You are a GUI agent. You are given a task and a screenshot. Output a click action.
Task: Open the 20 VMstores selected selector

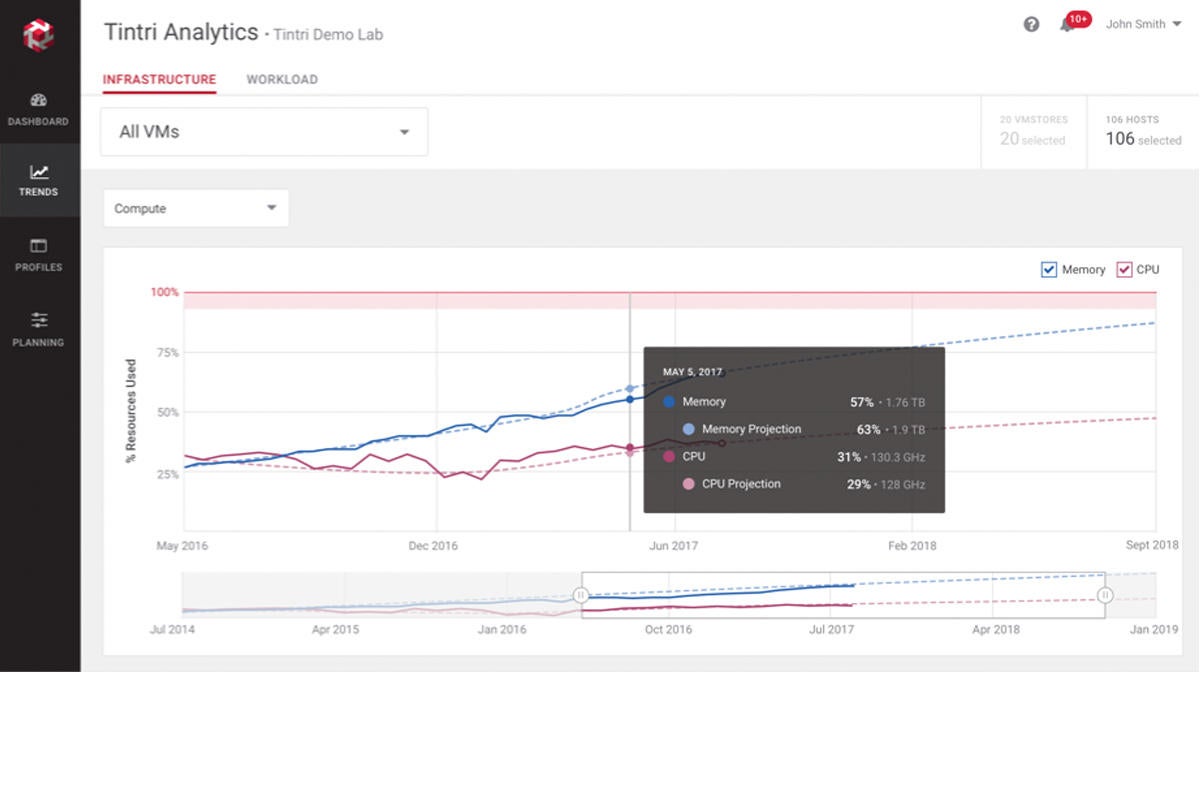[x=1032, y=132]
